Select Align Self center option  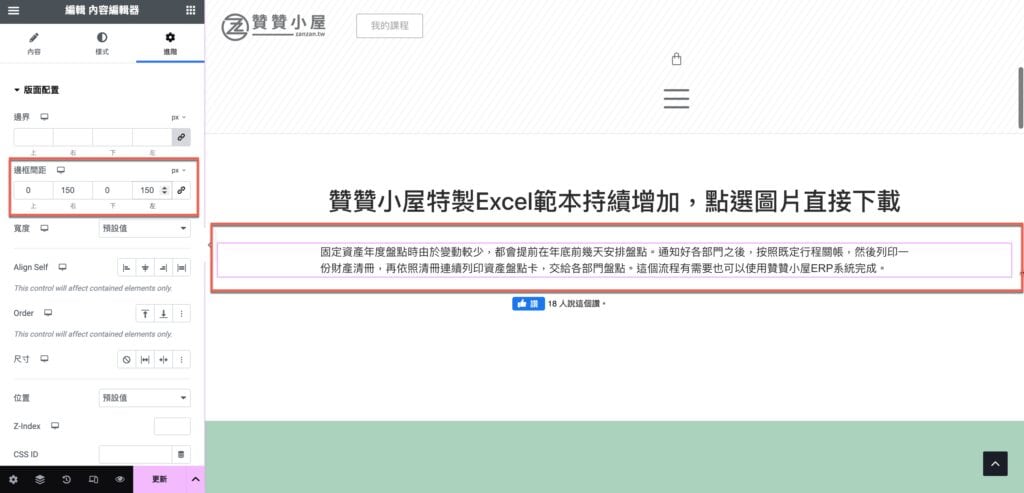145,268
